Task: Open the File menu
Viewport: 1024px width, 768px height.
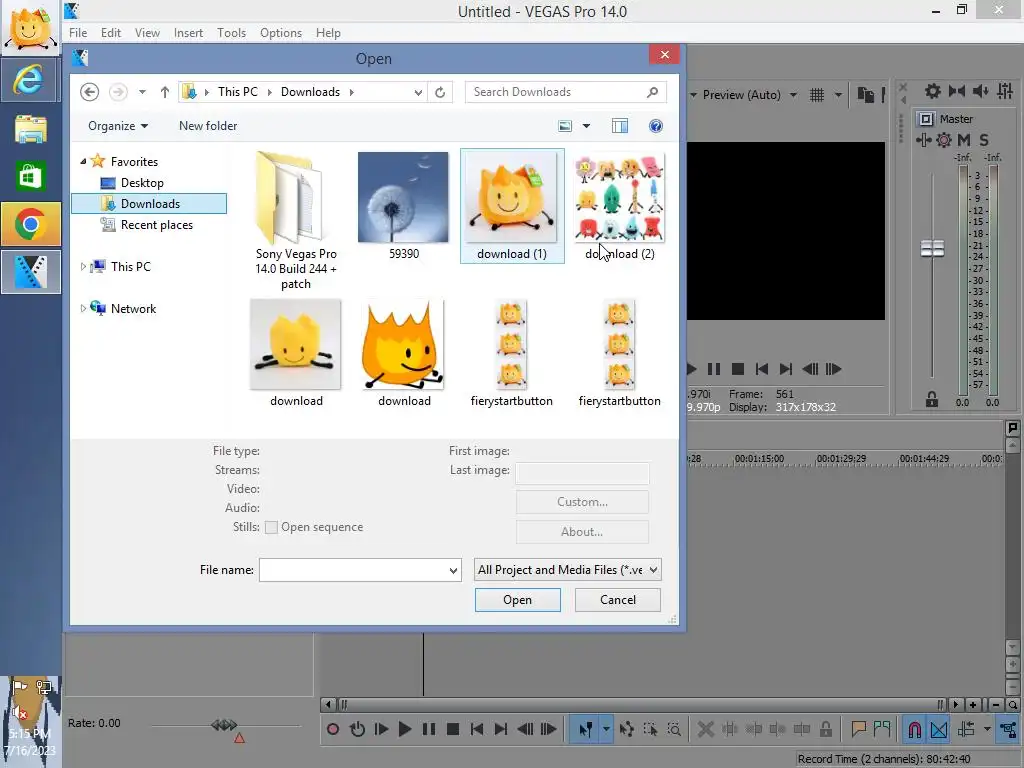Action: tap(78, 33)
